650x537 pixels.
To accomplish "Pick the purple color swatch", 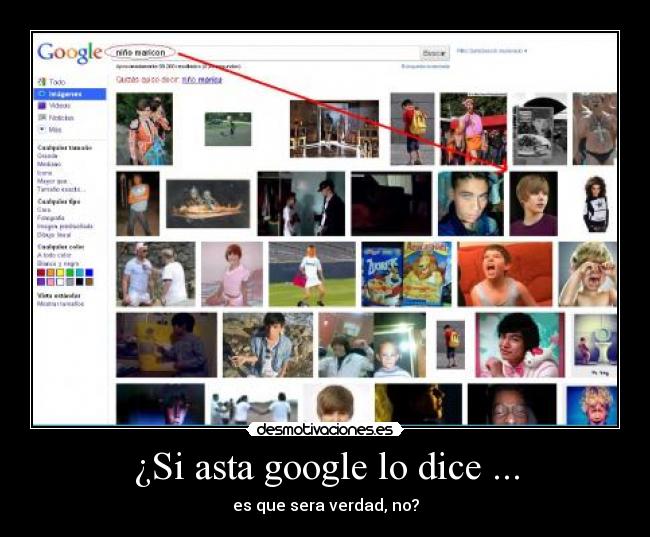I will (x=41, y=282).
